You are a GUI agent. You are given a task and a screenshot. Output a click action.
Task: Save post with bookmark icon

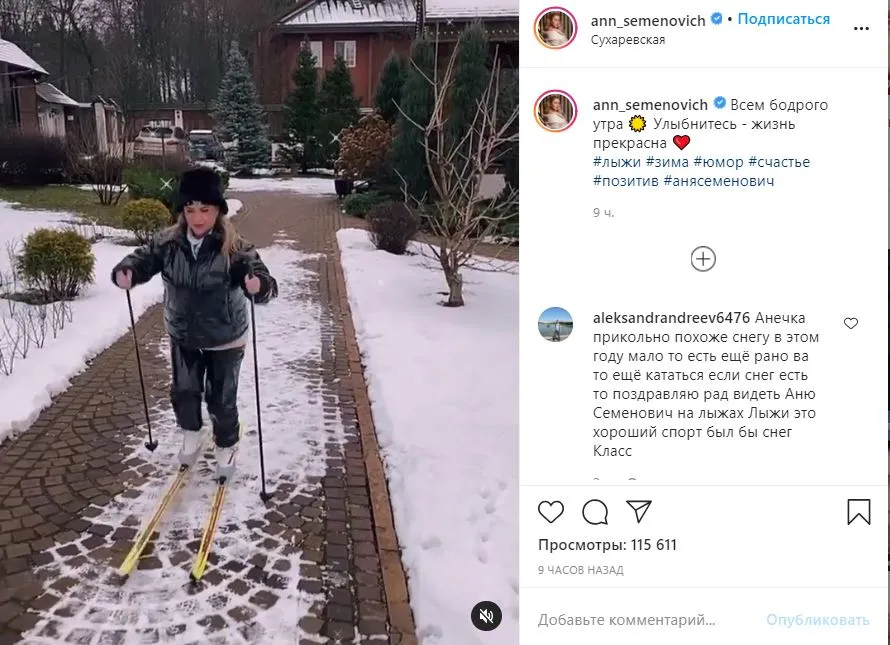[858, 512]
